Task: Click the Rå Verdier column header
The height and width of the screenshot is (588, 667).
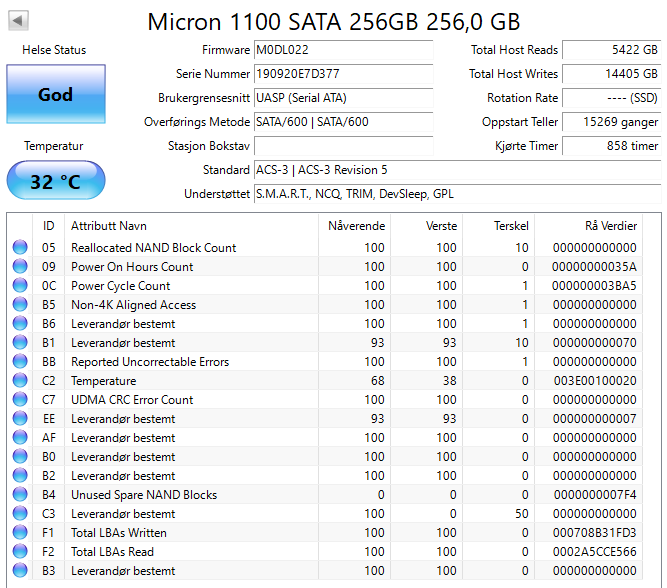Action: [x=589, y=225]
